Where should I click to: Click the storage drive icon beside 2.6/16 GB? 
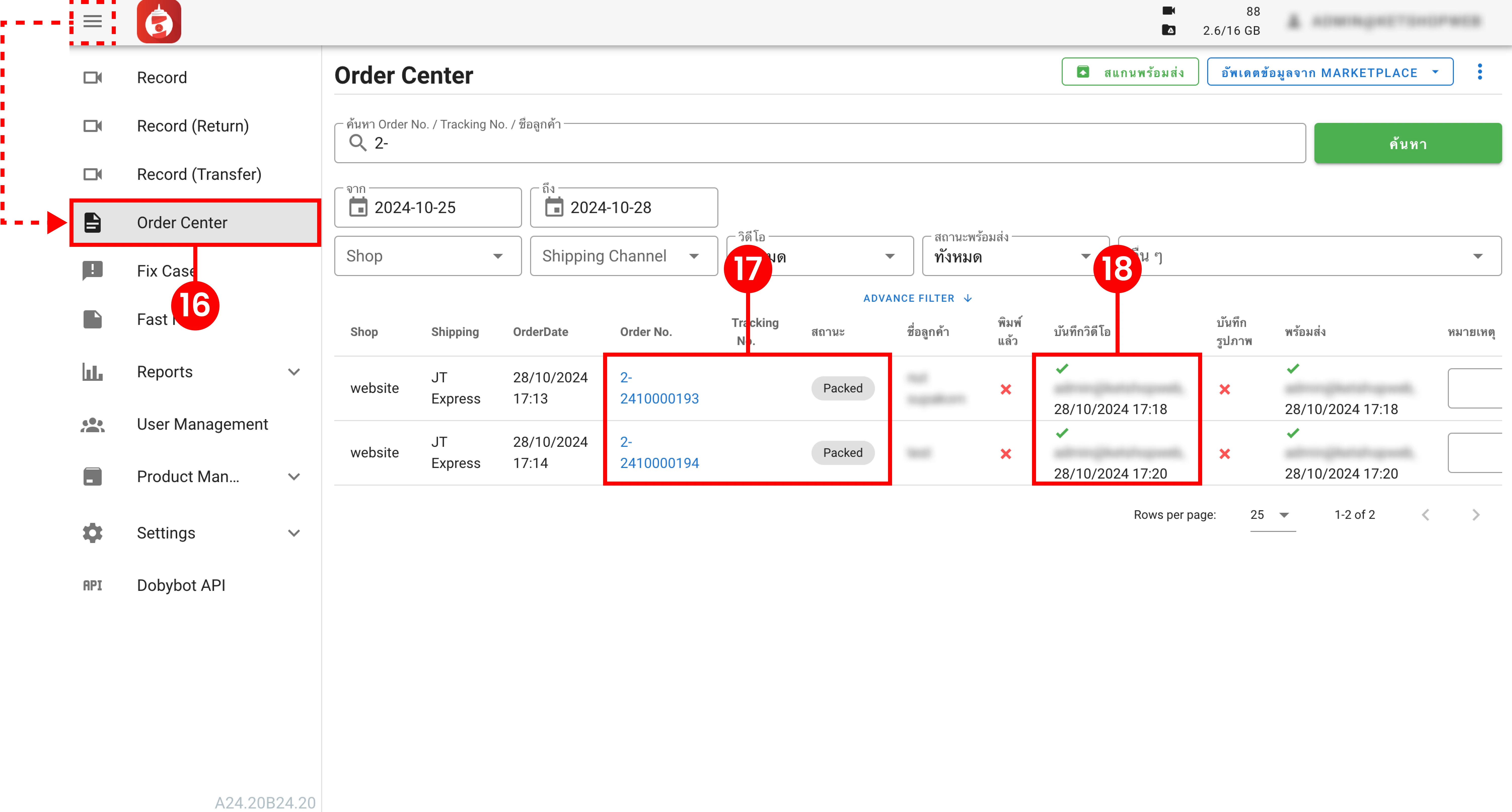click(1169, 30)
